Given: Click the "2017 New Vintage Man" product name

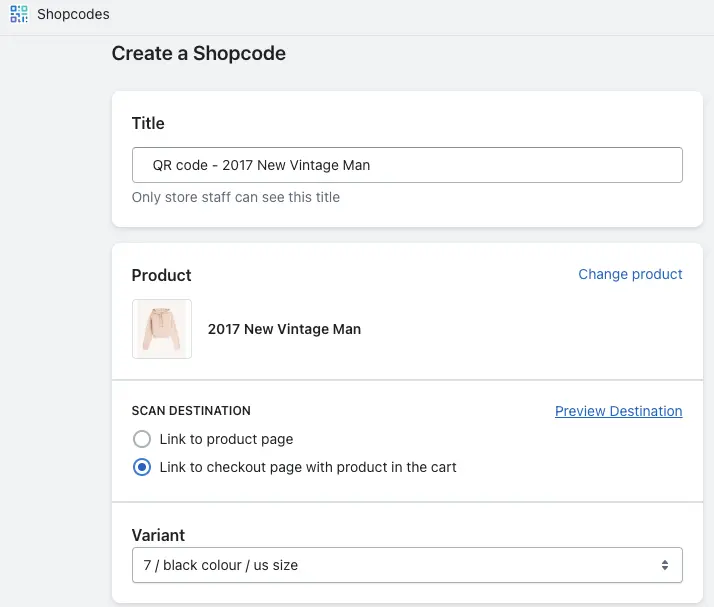Looking at the screenshot, I should (x=284, y=329).
